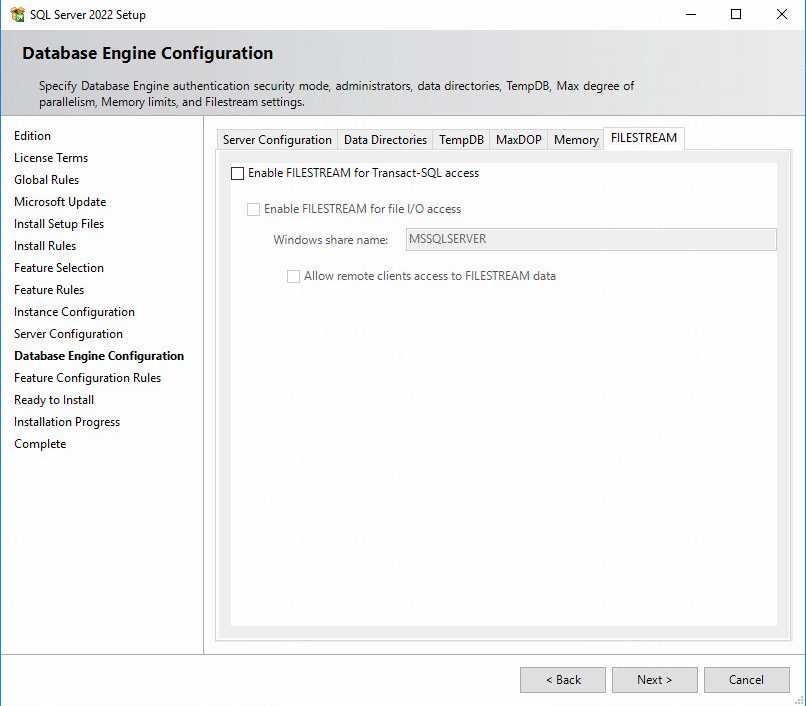Select Ready to Install step
The height and width of the screenshot is (706, 806).
54,400
